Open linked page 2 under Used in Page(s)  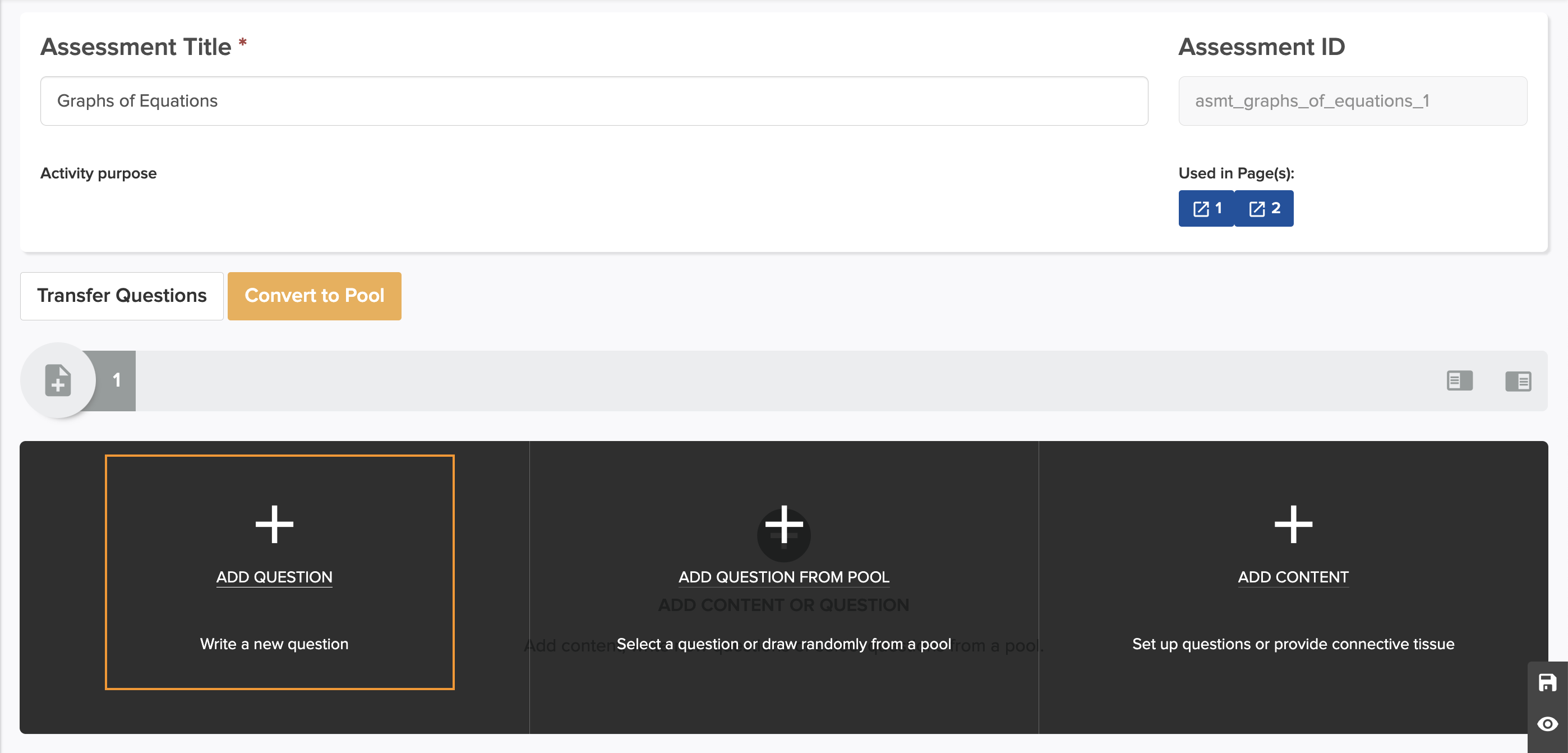pyautogui.click(x=1263, y=208)
